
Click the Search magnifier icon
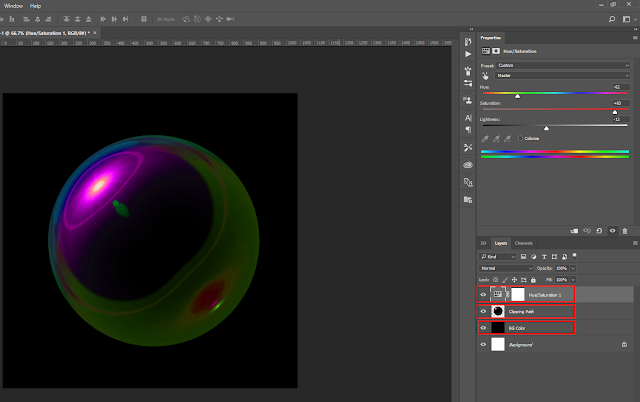click(611, 19)
